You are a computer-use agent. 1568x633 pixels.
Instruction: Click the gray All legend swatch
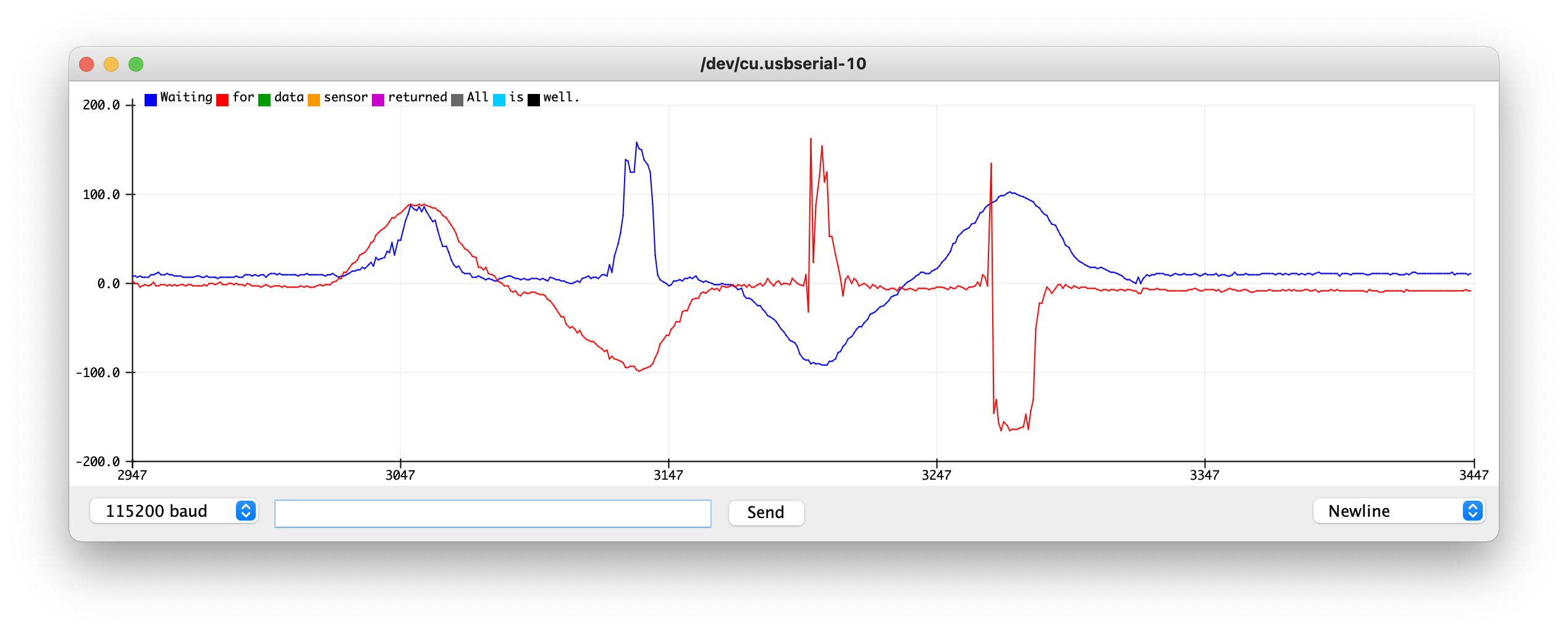457,100
